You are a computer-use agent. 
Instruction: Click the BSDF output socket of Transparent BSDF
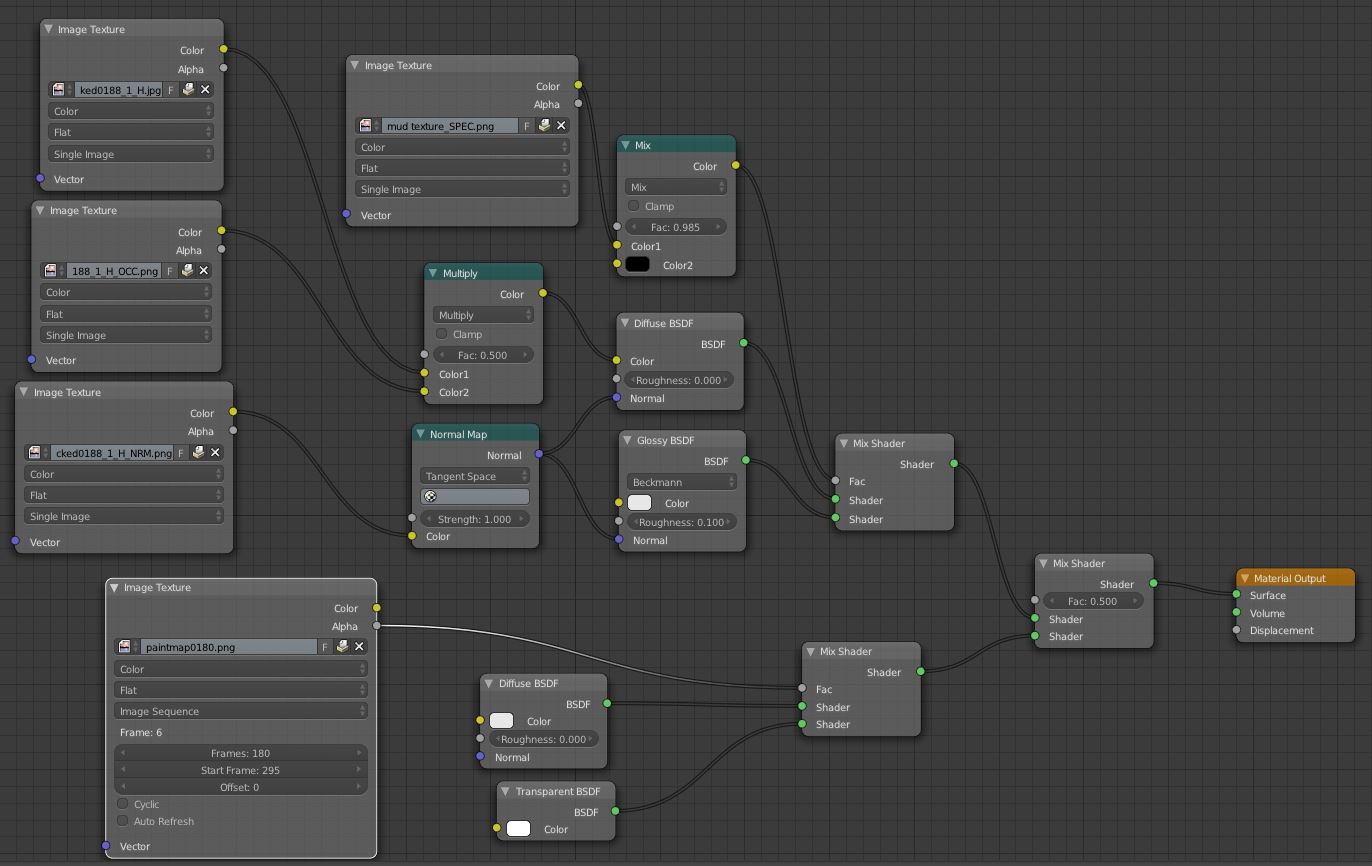(615, 811)
